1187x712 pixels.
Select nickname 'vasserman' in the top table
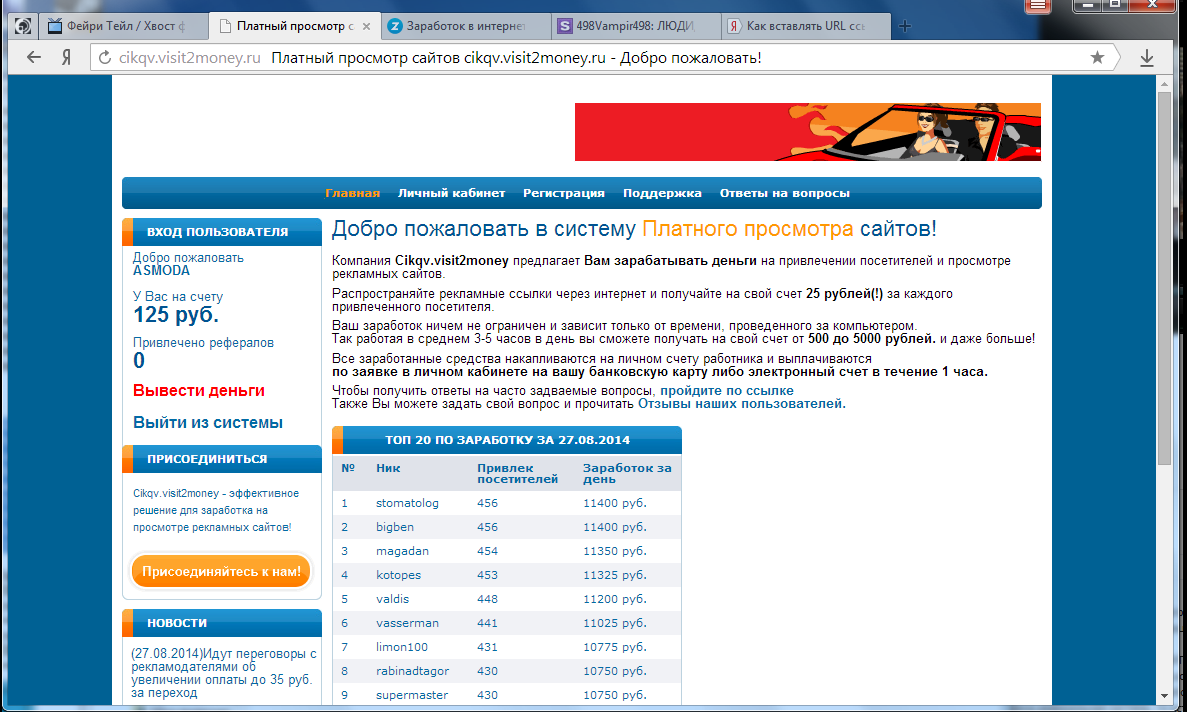coord(407,623)
